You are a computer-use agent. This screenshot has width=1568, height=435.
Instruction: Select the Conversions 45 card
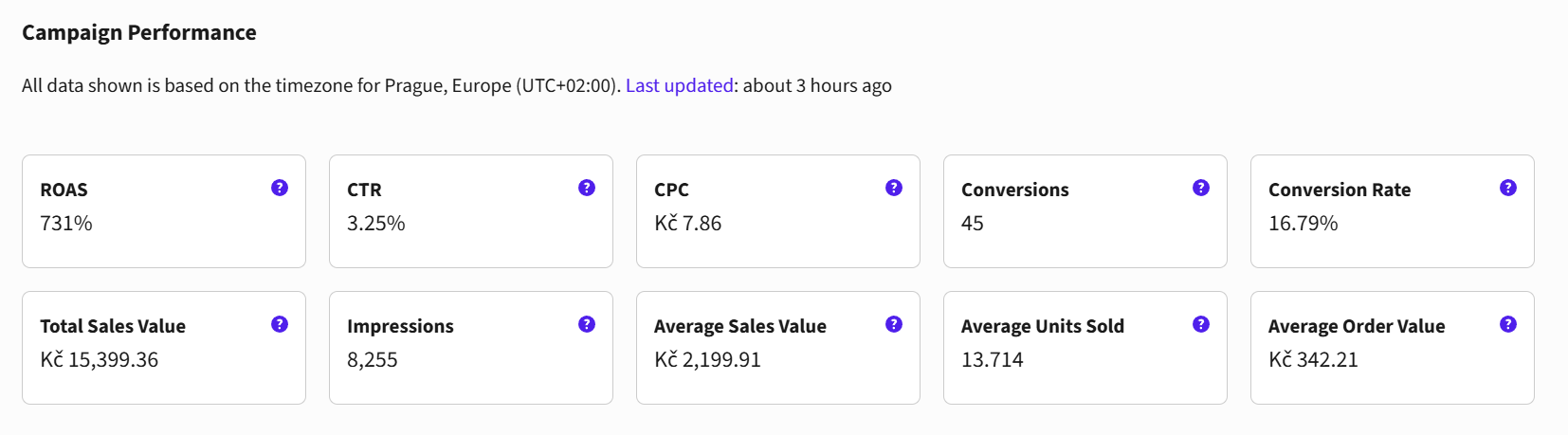click(1085, 211)
